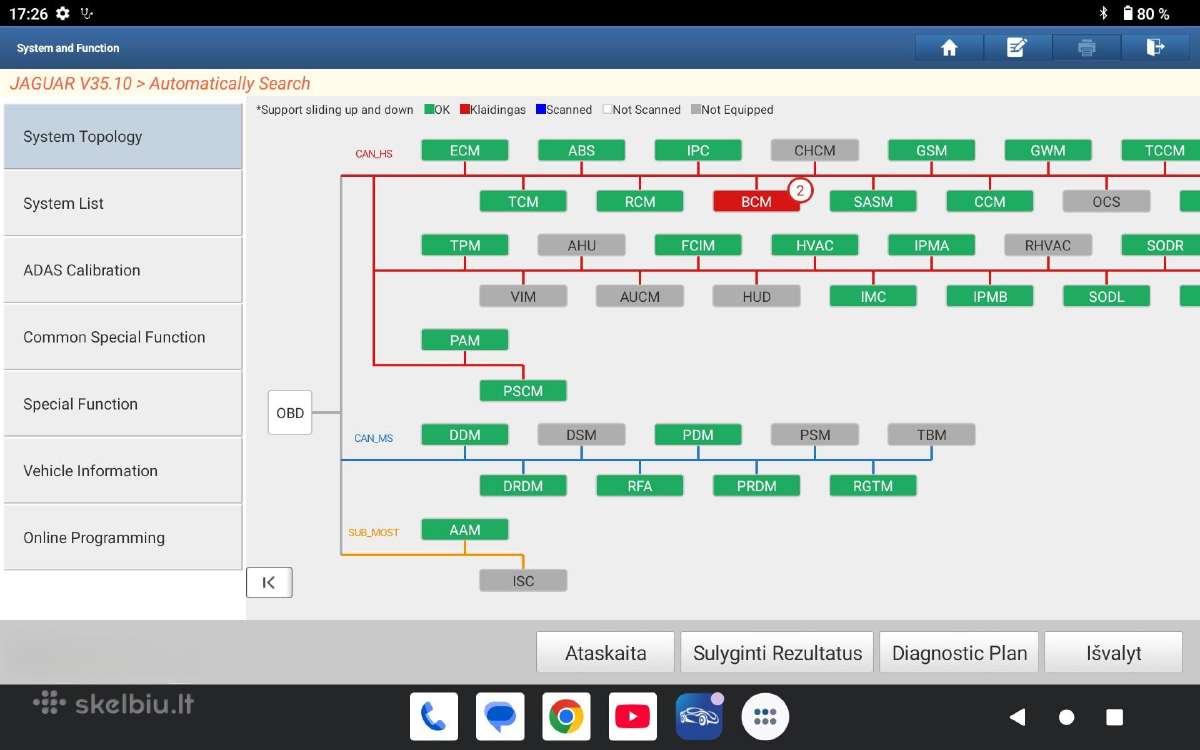
Task: Select the IPMB module node
Action: coord(990,296)
